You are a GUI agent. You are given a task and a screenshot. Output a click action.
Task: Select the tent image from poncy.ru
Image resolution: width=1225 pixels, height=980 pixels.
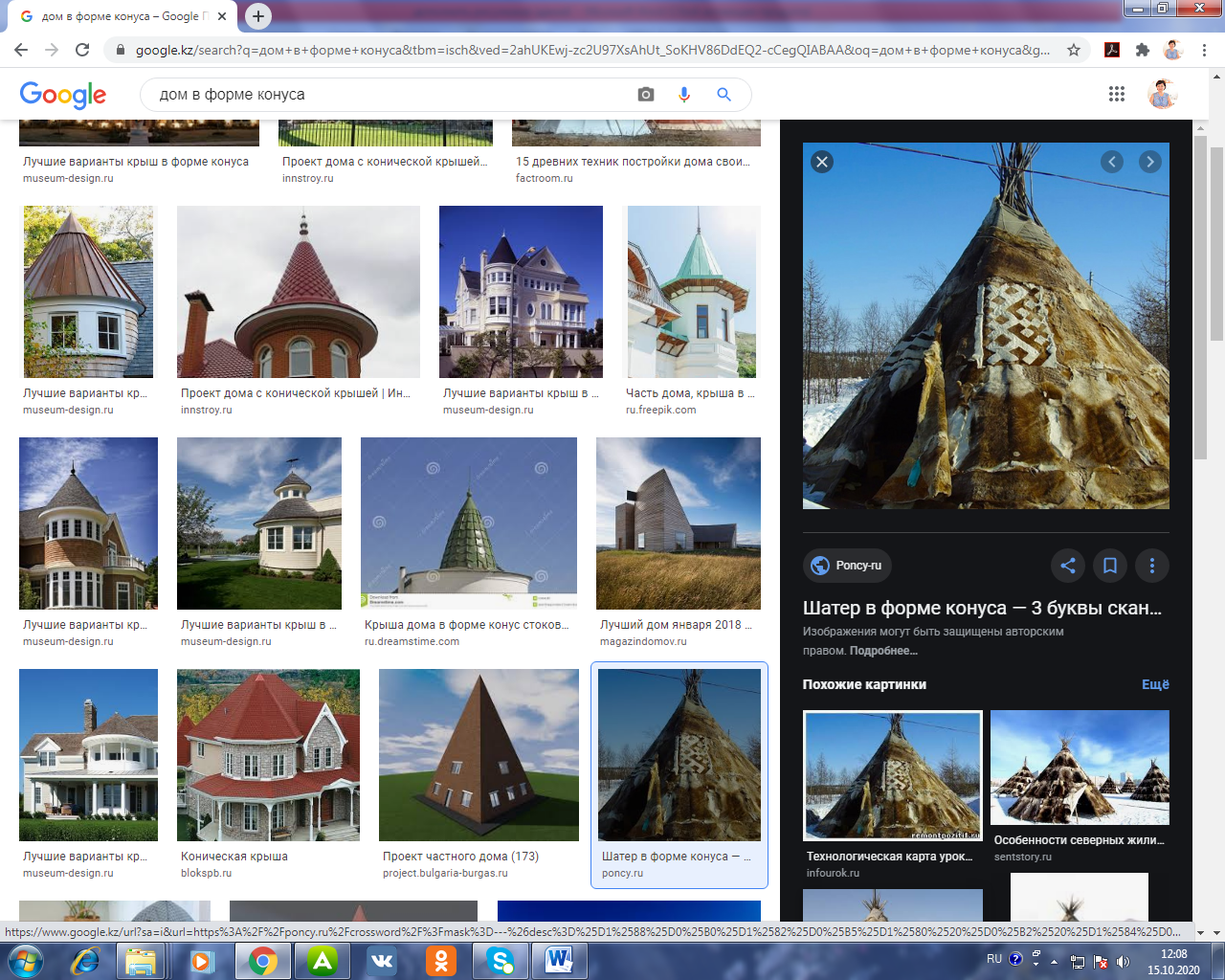click(679, 755)
